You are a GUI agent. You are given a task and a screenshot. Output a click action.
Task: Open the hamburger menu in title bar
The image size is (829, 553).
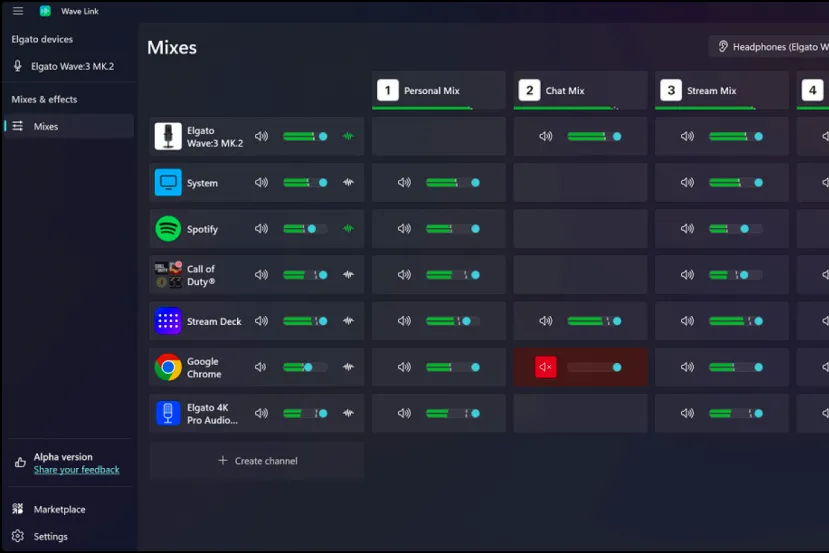(18, 11)
